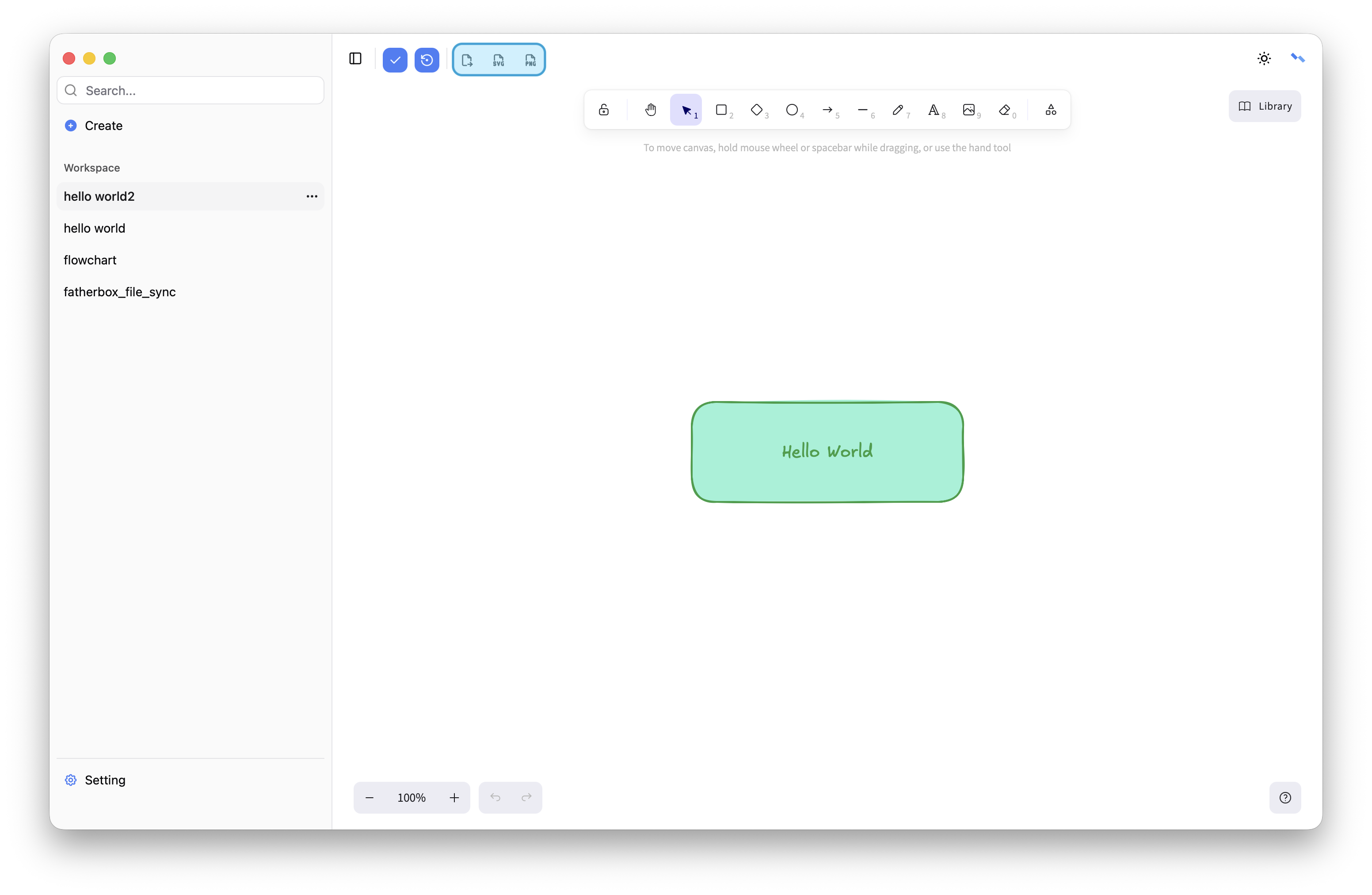
Task: Open options menu for hello world2
Action: coord(312,197)
